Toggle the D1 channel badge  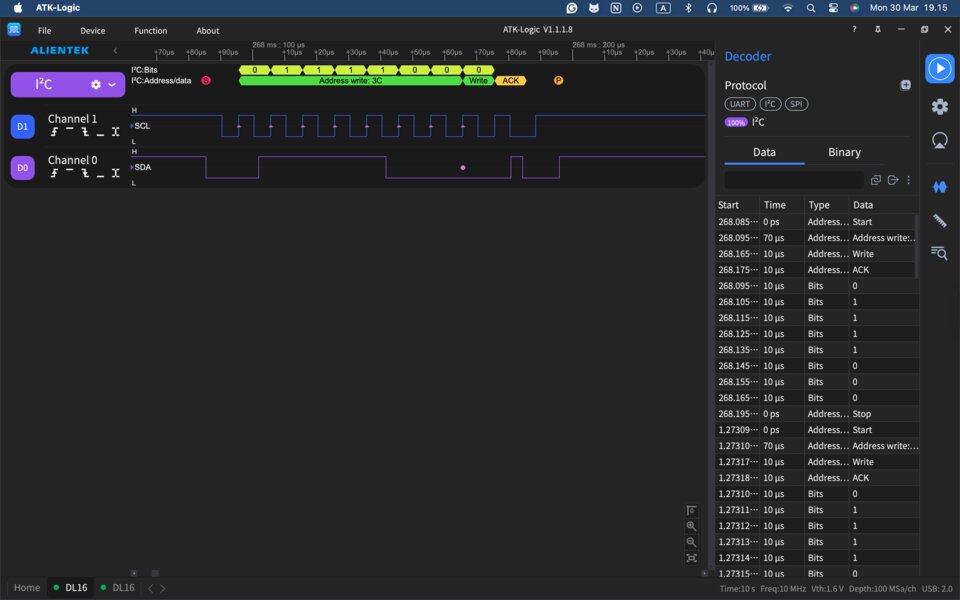22,126
